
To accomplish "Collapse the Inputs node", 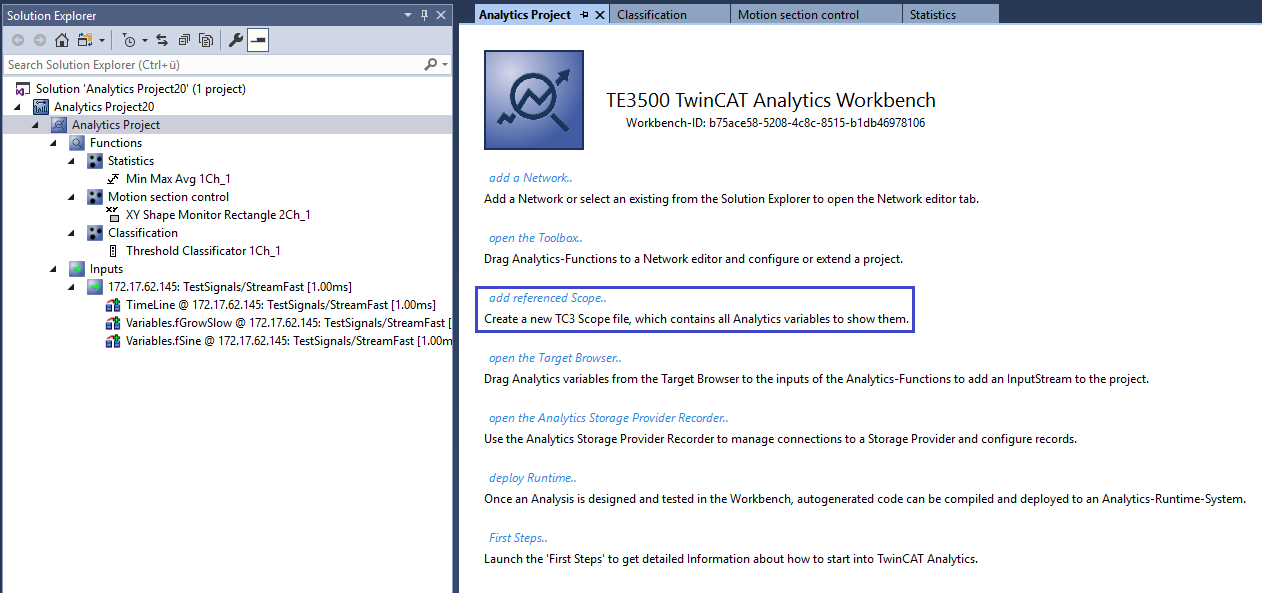I will pos(56,269).
